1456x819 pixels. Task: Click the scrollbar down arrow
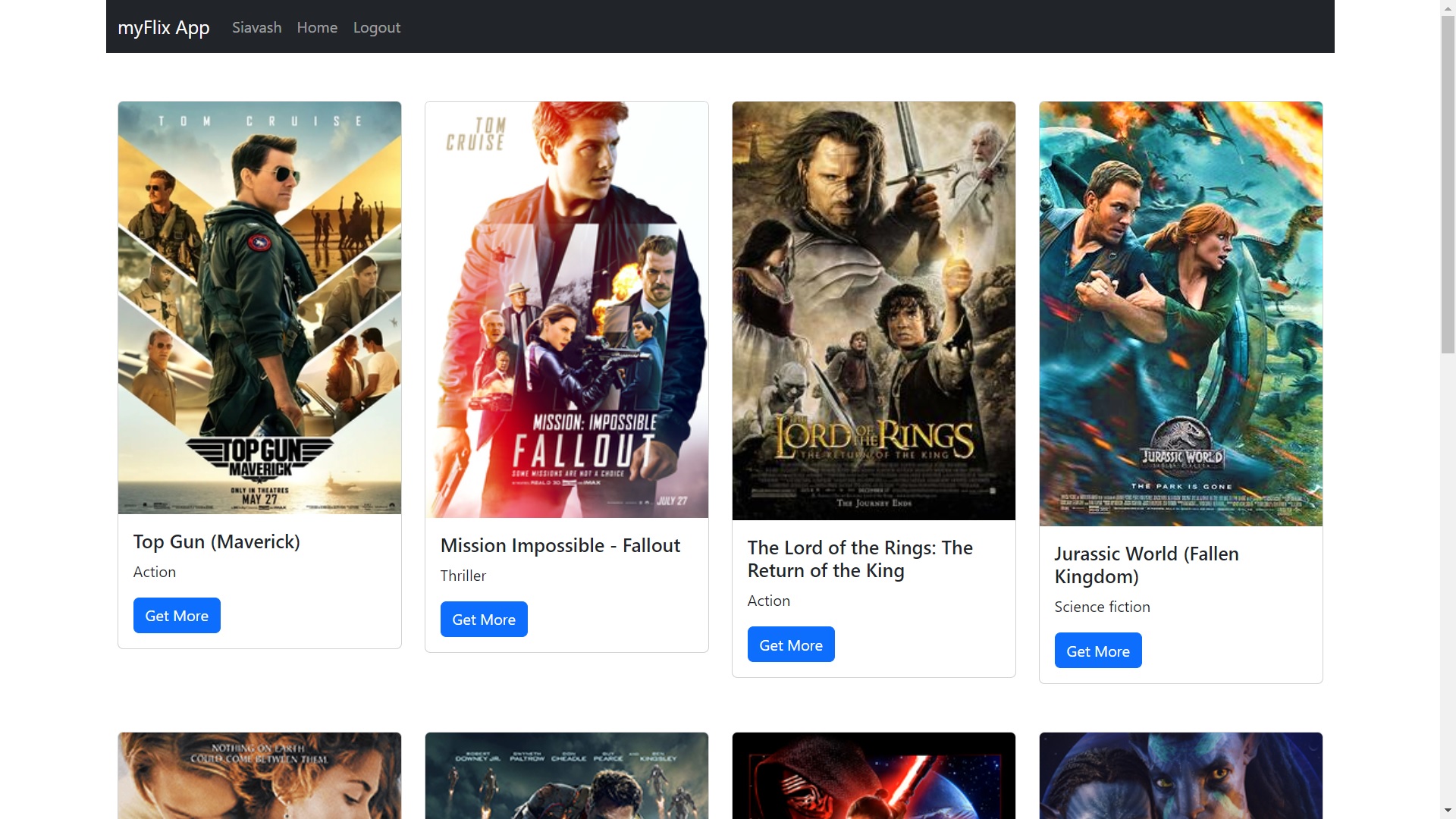coord(1448,811)
